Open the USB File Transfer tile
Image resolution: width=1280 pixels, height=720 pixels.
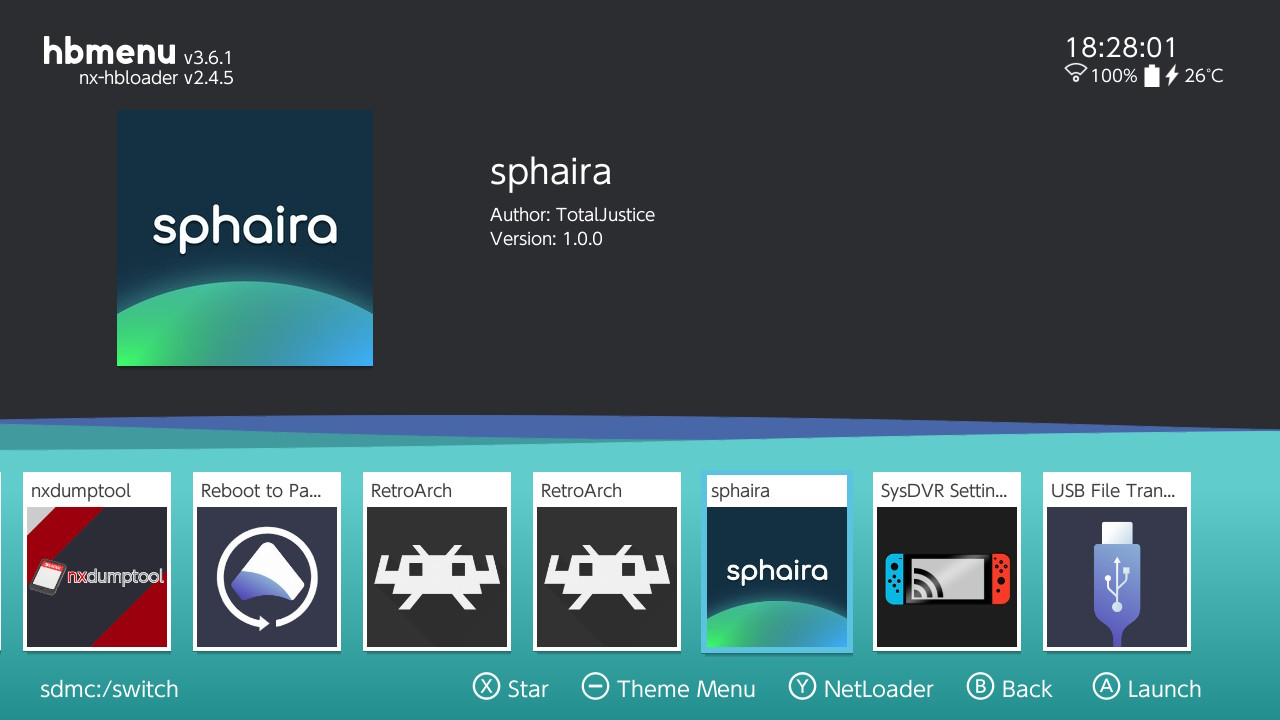(1117, 561)
